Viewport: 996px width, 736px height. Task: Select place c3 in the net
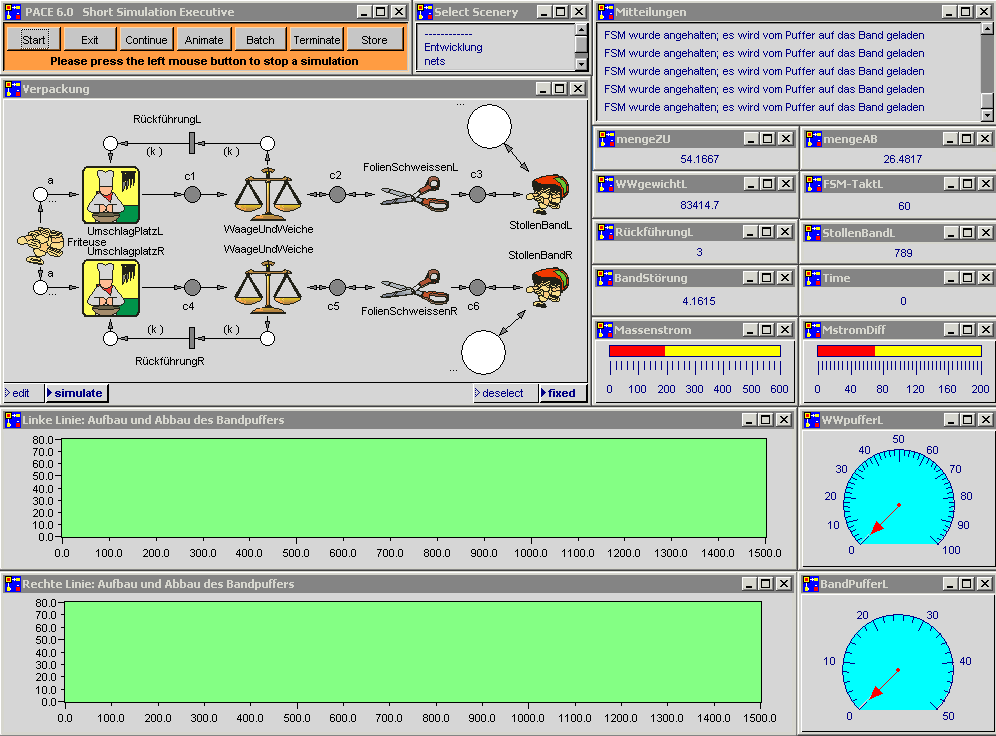[x=477, y=194]
